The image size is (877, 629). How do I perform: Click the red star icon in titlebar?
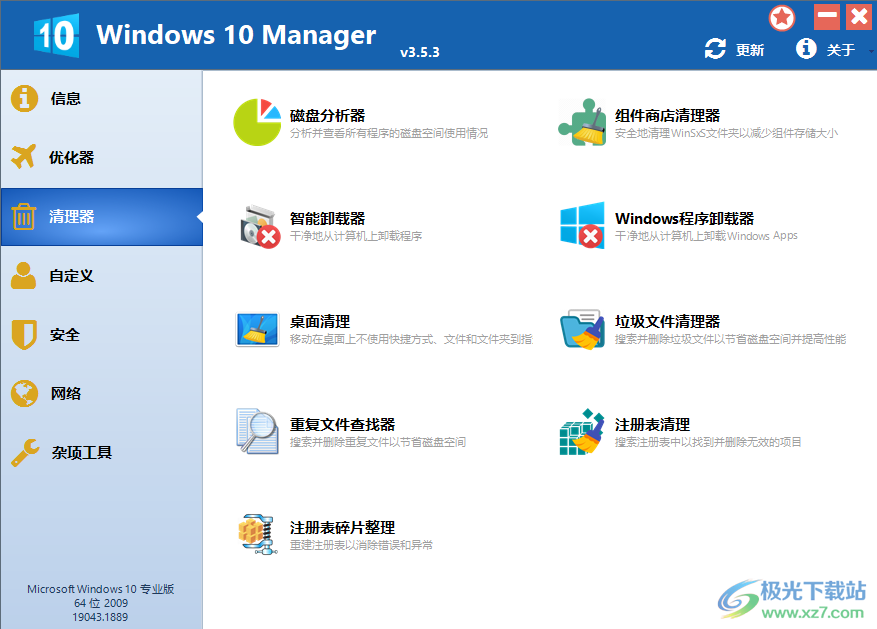(781, 17)
